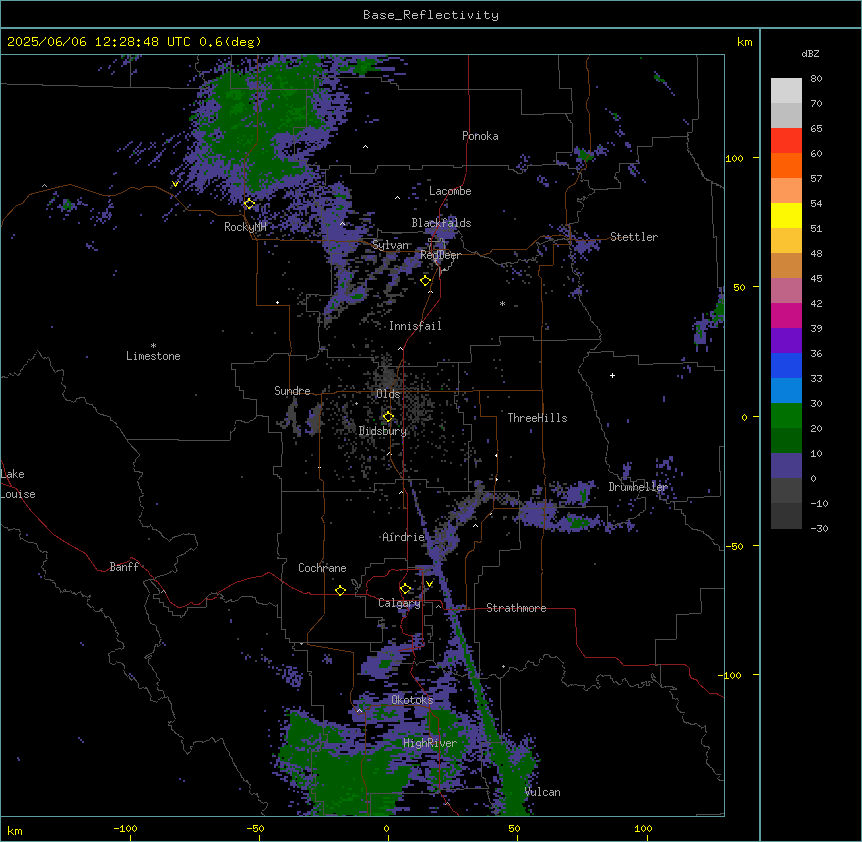The height and width of the screenshot is (842, 862).
Task: Click the RedDeer city label
Action: [440, 255]
